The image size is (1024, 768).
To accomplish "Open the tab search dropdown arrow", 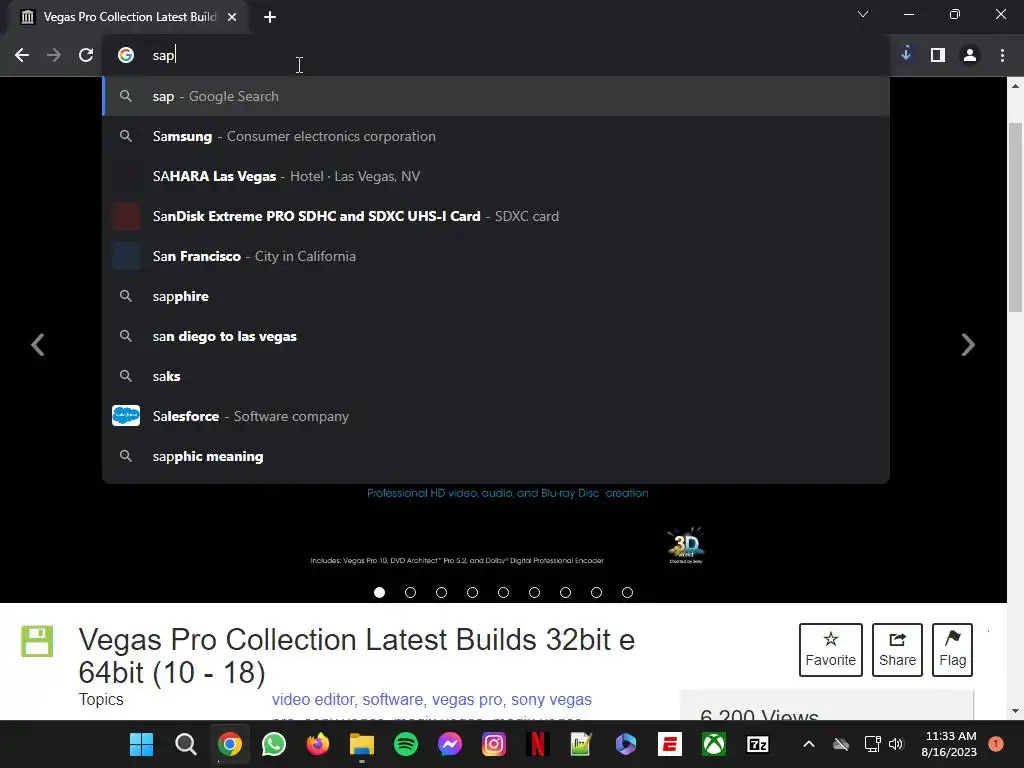I will pyautogui.click(x=863, y=14).
